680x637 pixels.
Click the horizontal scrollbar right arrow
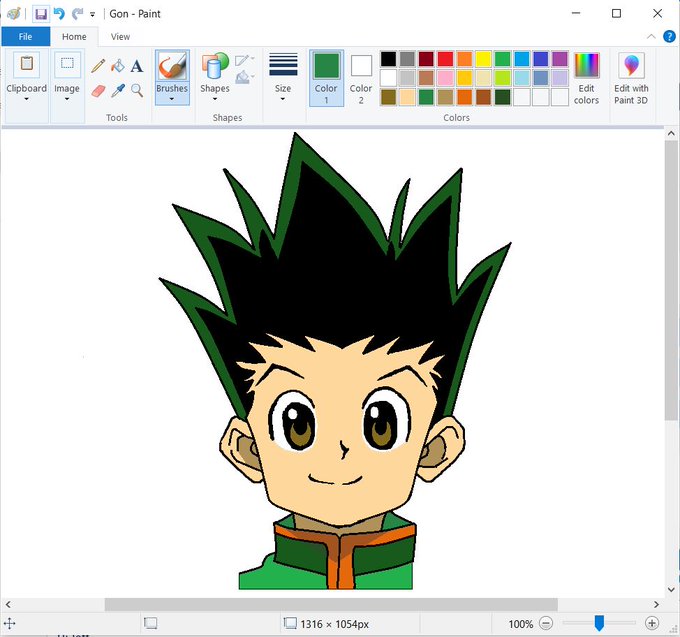click(656, 604)
